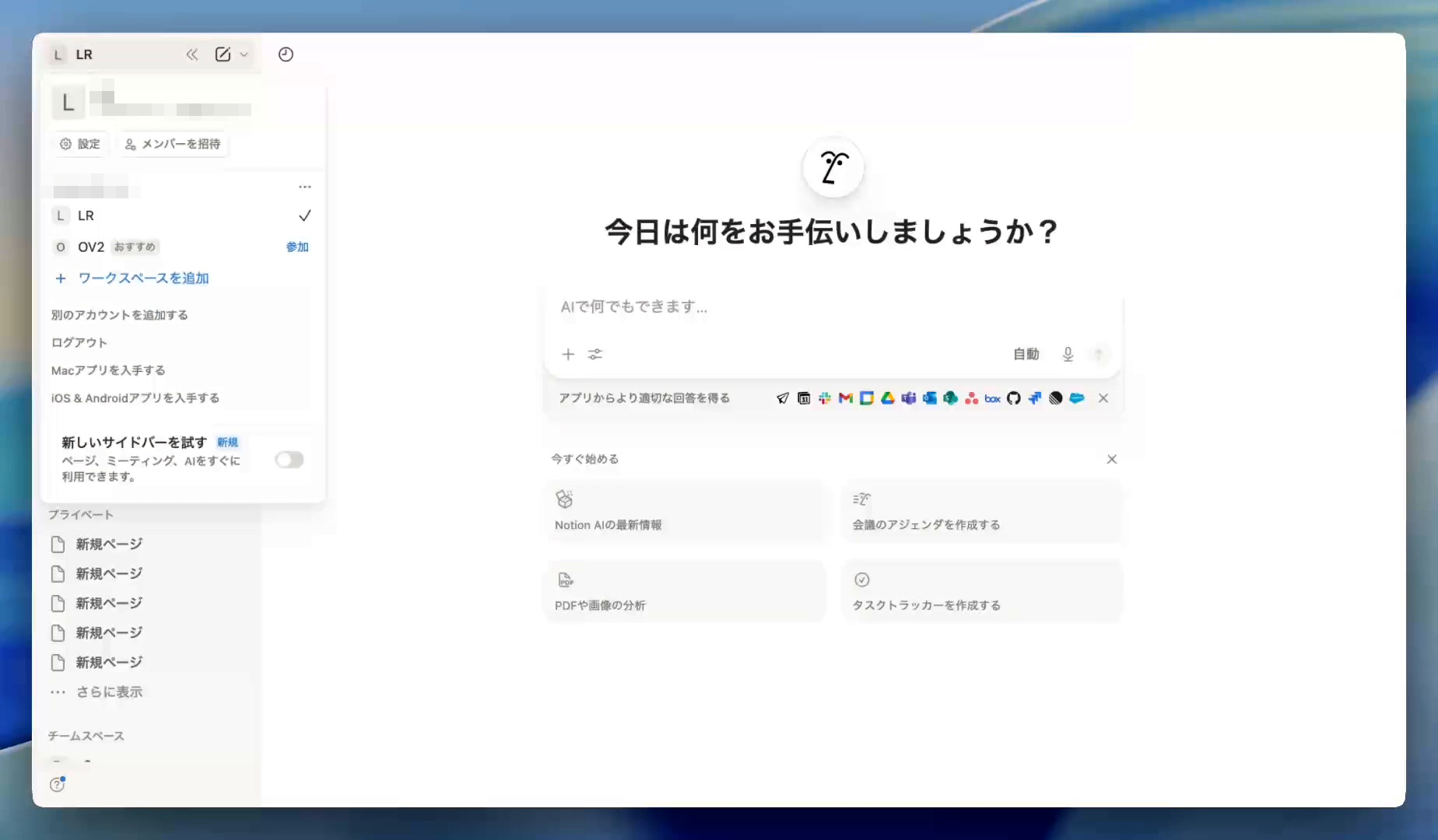Click the Gmail connector icon

tap(846, 398)
